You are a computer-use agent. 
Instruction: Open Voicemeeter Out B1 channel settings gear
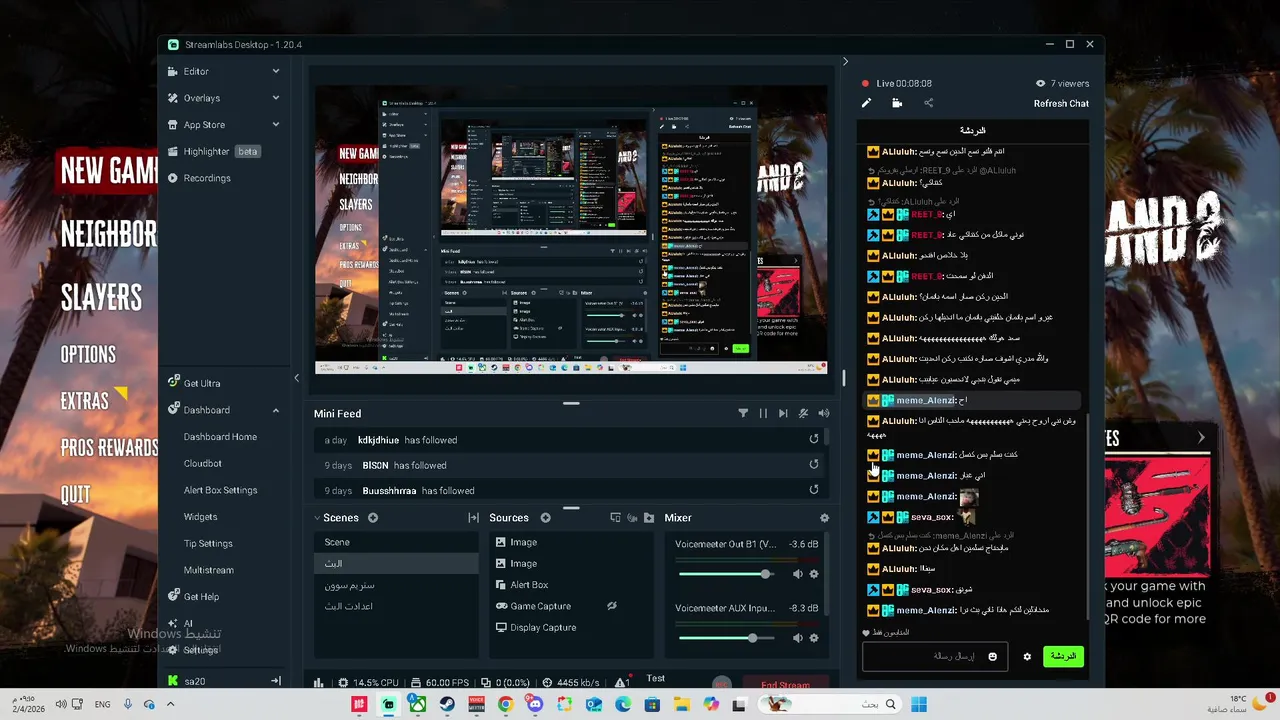[814, 574]
